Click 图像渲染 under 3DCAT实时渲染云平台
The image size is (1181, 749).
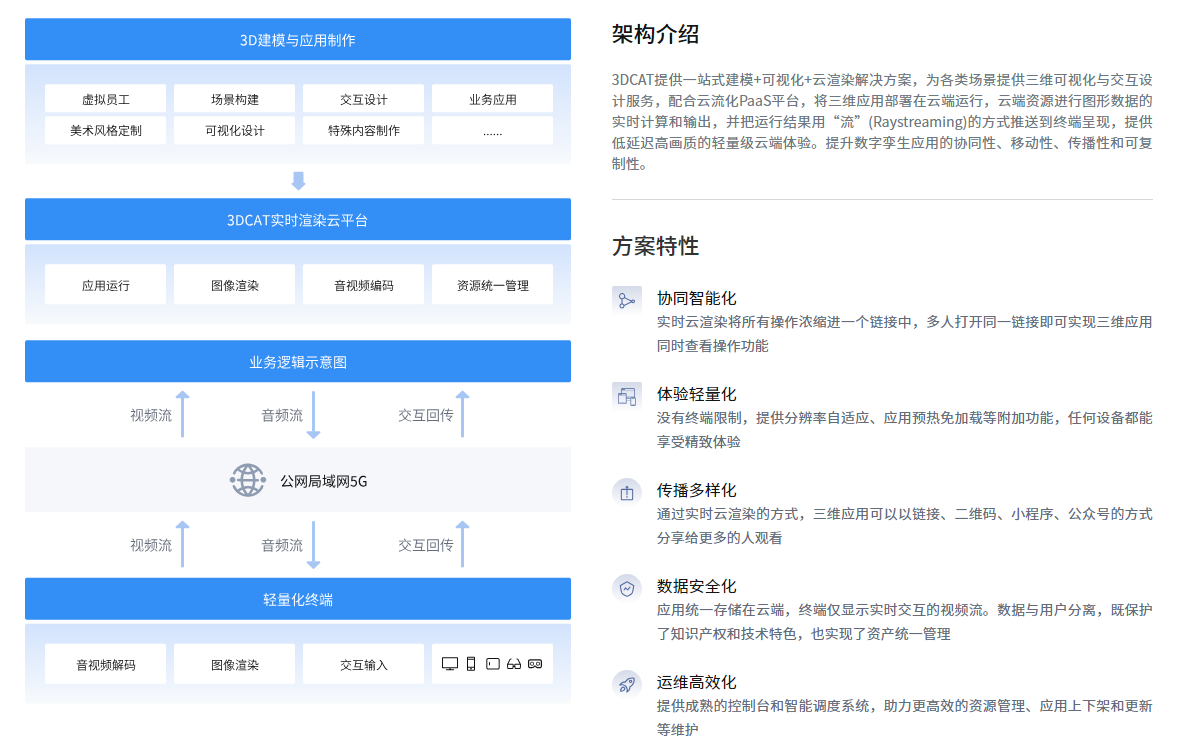click(234, 284)
